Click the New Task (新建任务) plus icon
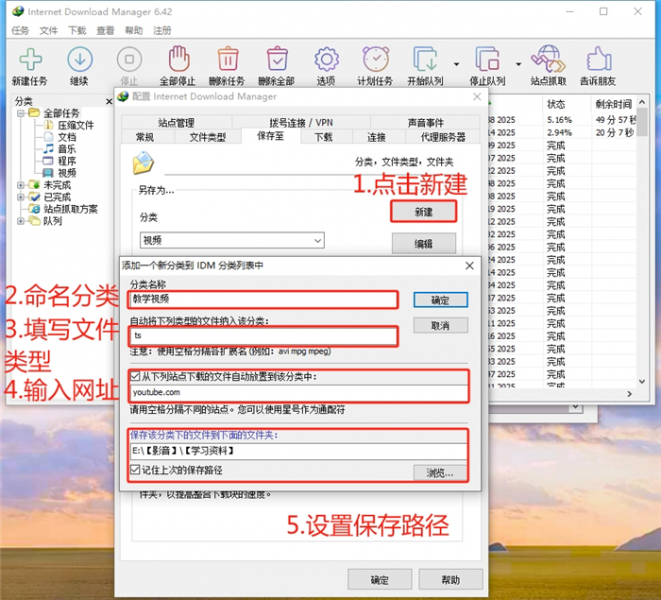The height and width of the screenshot is (600, 661). (x=30, y=59)
